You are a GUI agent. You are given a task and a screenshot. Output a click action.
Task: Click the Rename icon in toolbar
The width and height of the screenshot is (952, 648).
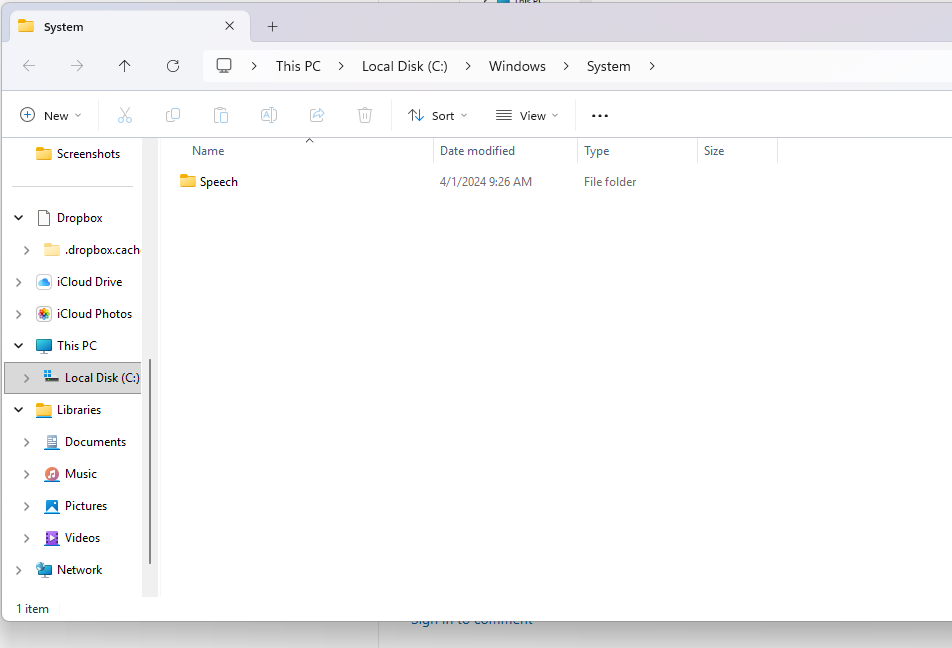click(x=269, y=115)
